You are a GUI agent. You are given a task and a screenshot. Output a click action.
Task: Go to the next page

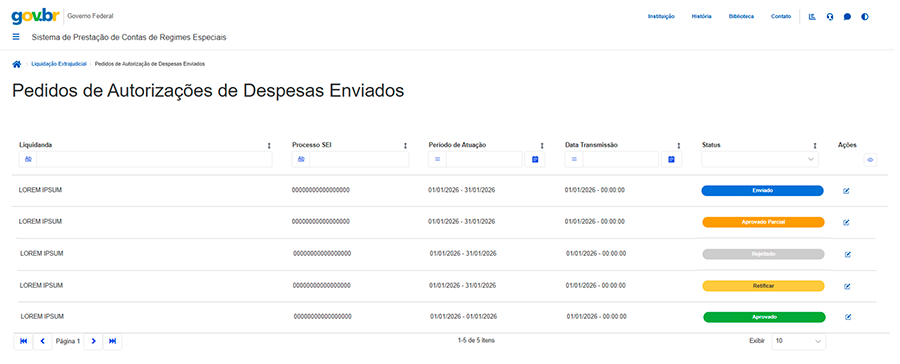pos(93,341)
